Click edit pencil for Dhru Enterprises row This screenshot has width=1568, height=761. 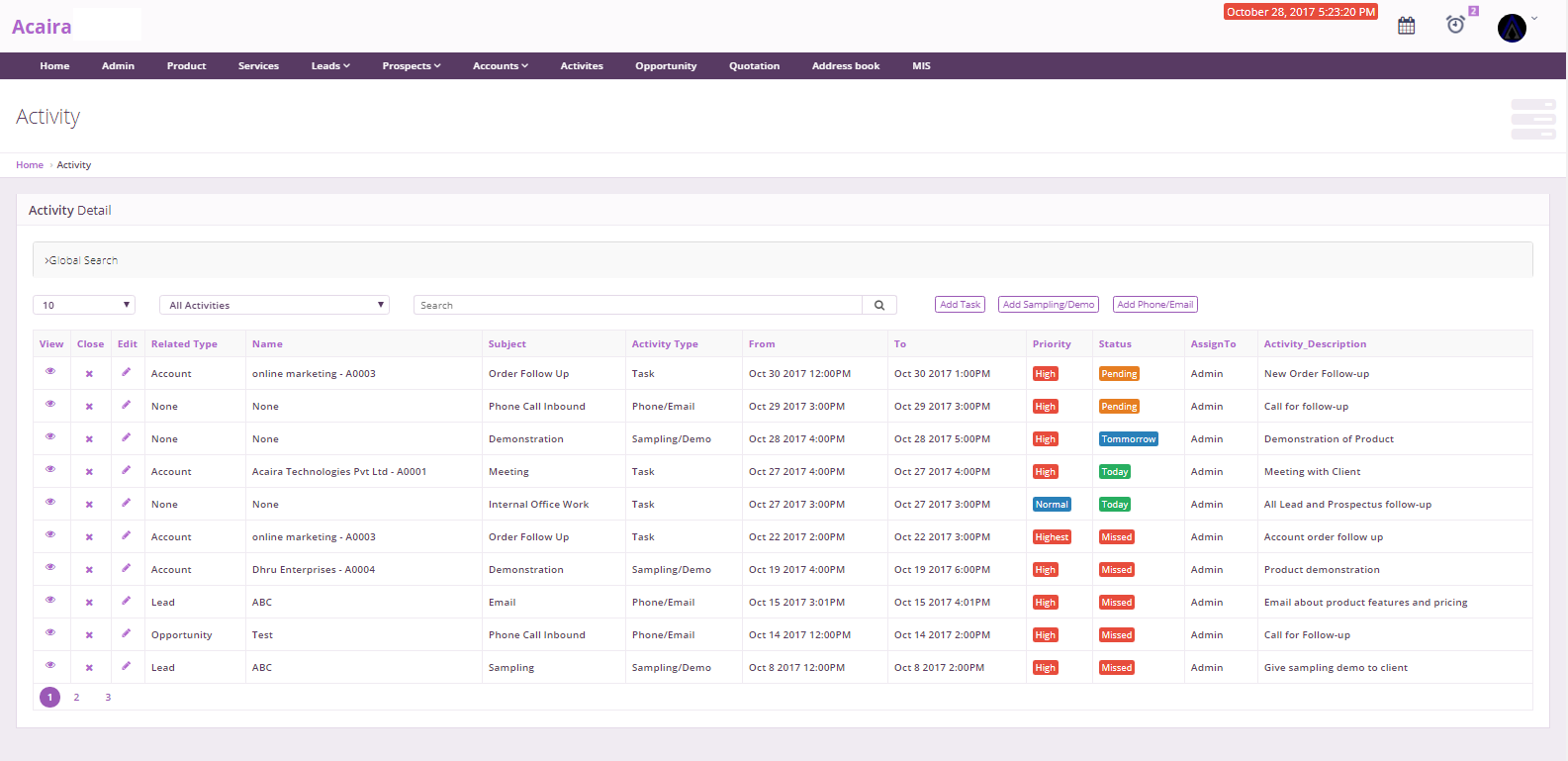(x=126, y=568)
